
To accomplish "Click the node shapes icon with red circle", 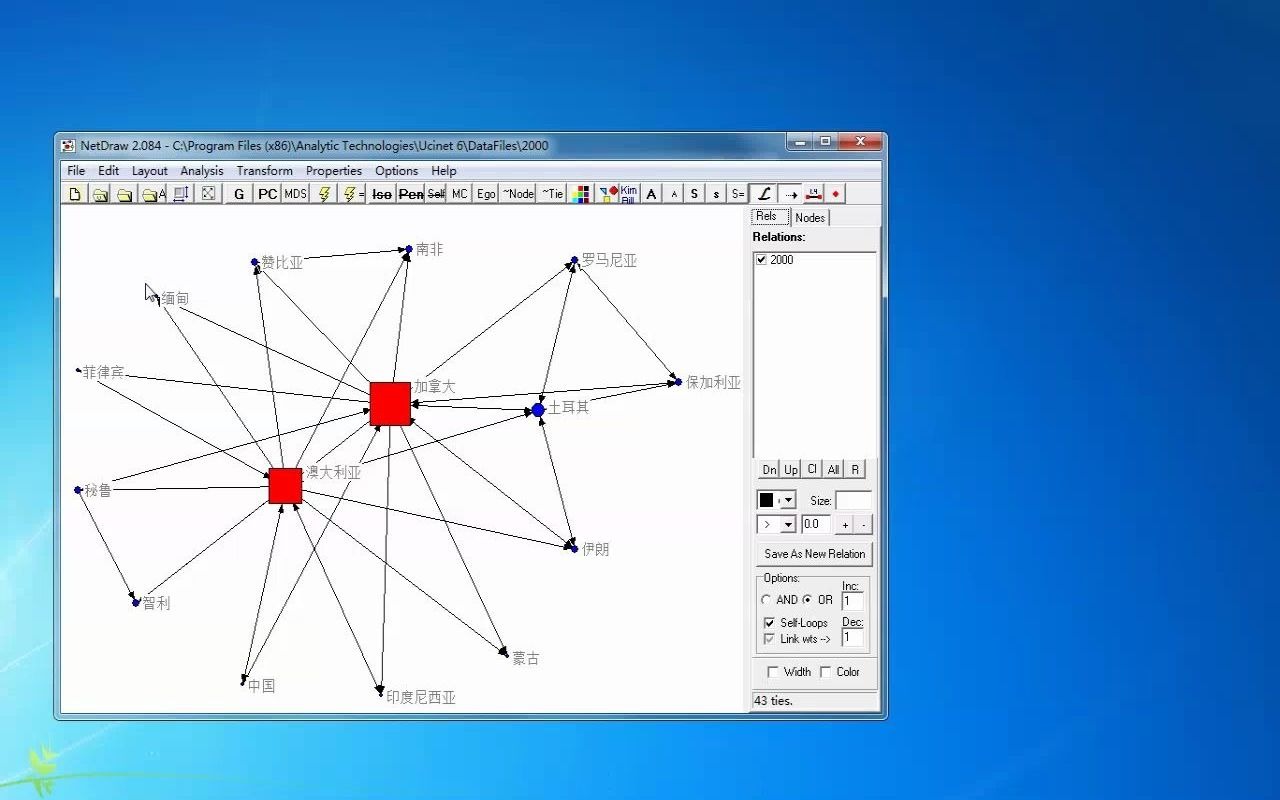I will pos(608,194).
